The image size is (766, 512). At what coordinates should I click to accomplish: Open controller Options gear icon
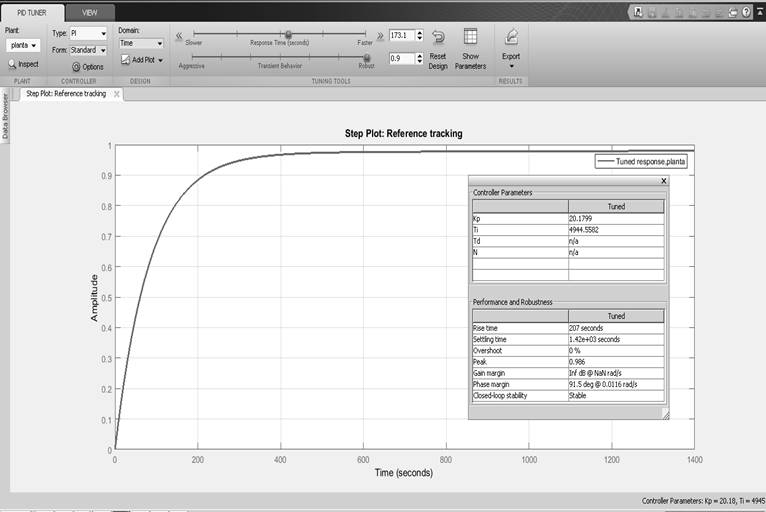coord(75,66)
